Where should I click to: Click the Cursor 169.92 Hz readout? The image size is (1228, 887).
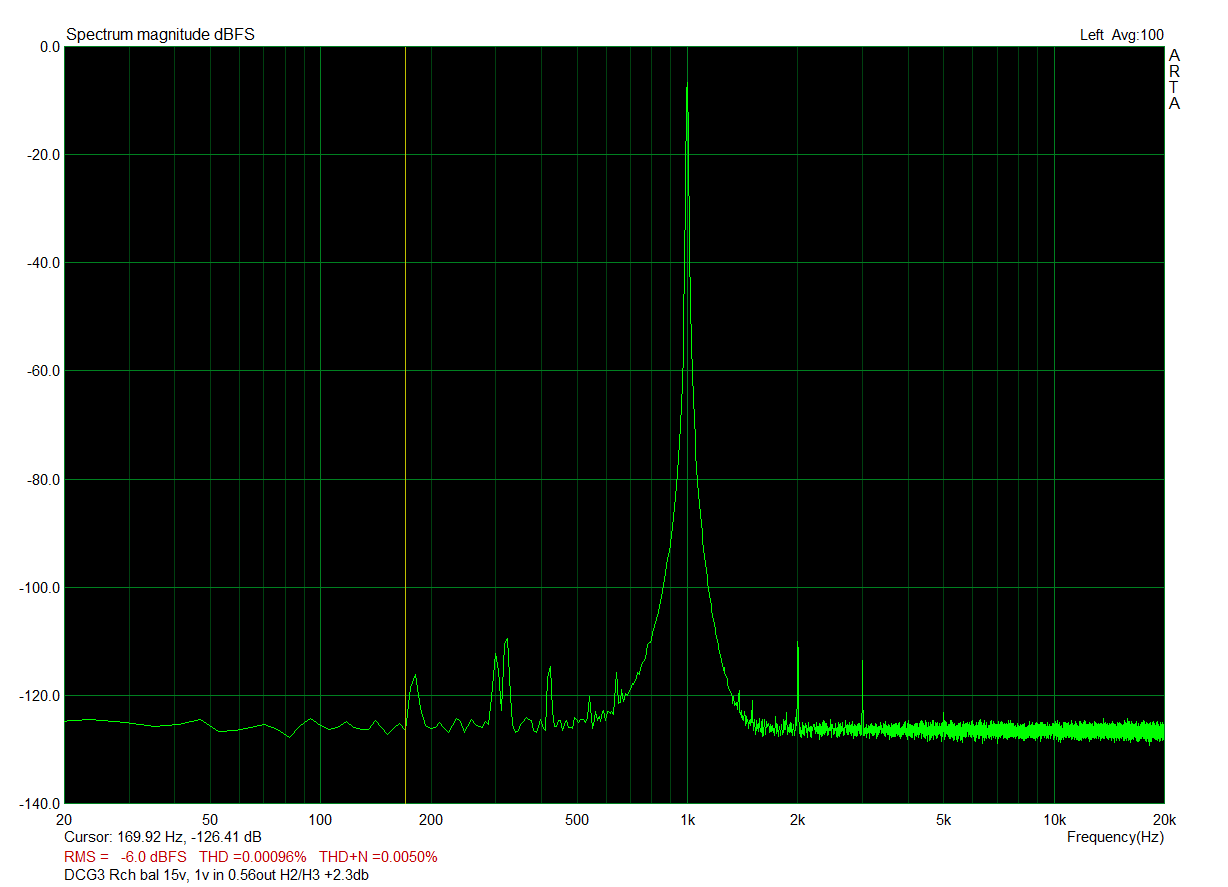click(163, 836)
